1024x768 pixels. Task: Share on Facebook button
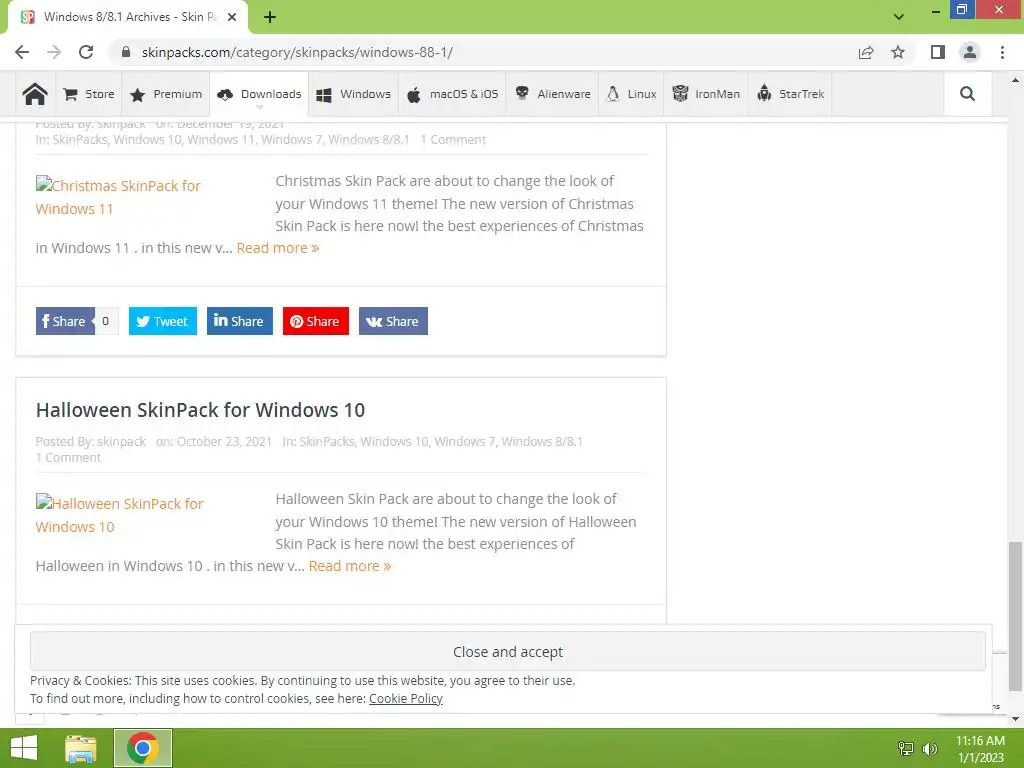[65, 321]
